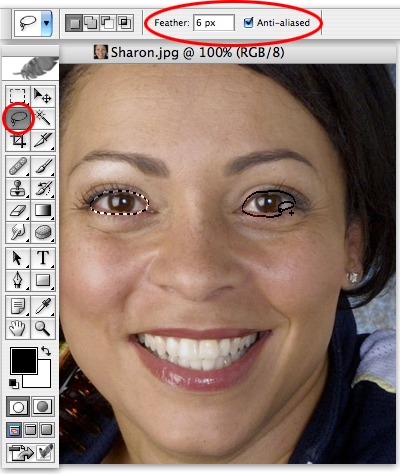Select the Eraser tool

pyautogui.click(x=18, y=211)
